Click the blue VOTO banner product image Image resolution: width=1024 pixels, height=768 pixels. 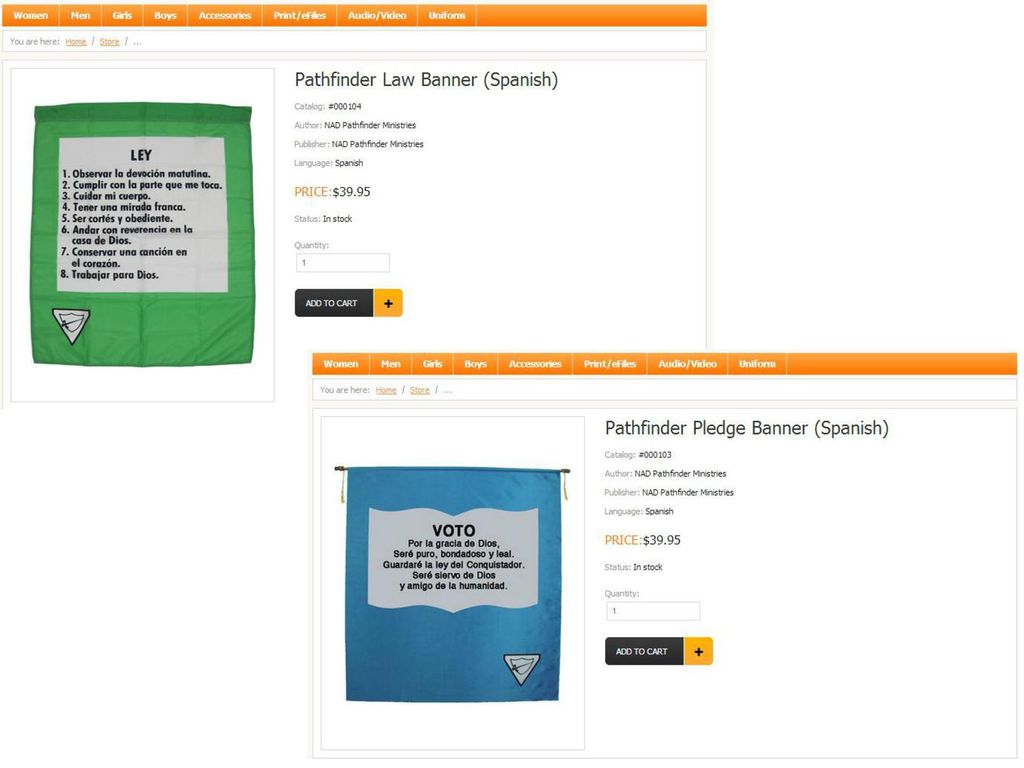[453, 584]
